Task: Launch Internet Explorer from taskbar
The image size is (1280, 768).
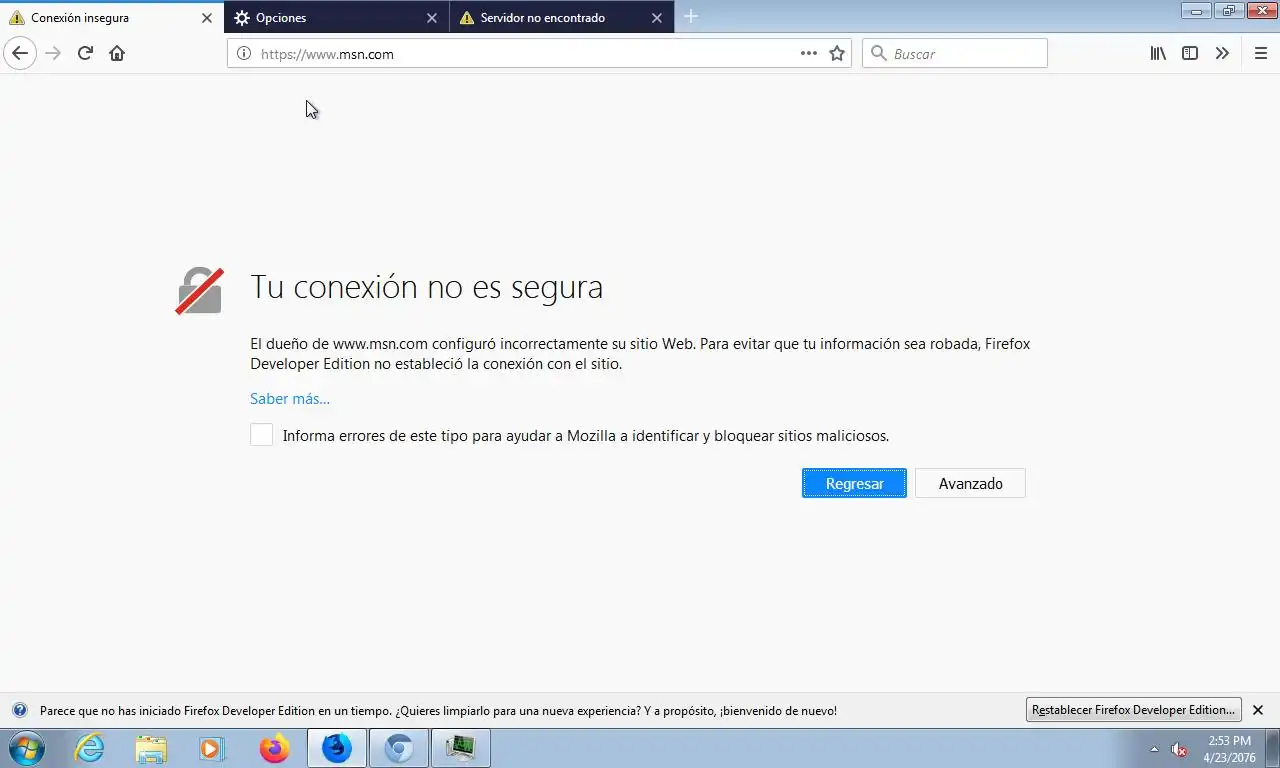Action: (x=89, y=748)
